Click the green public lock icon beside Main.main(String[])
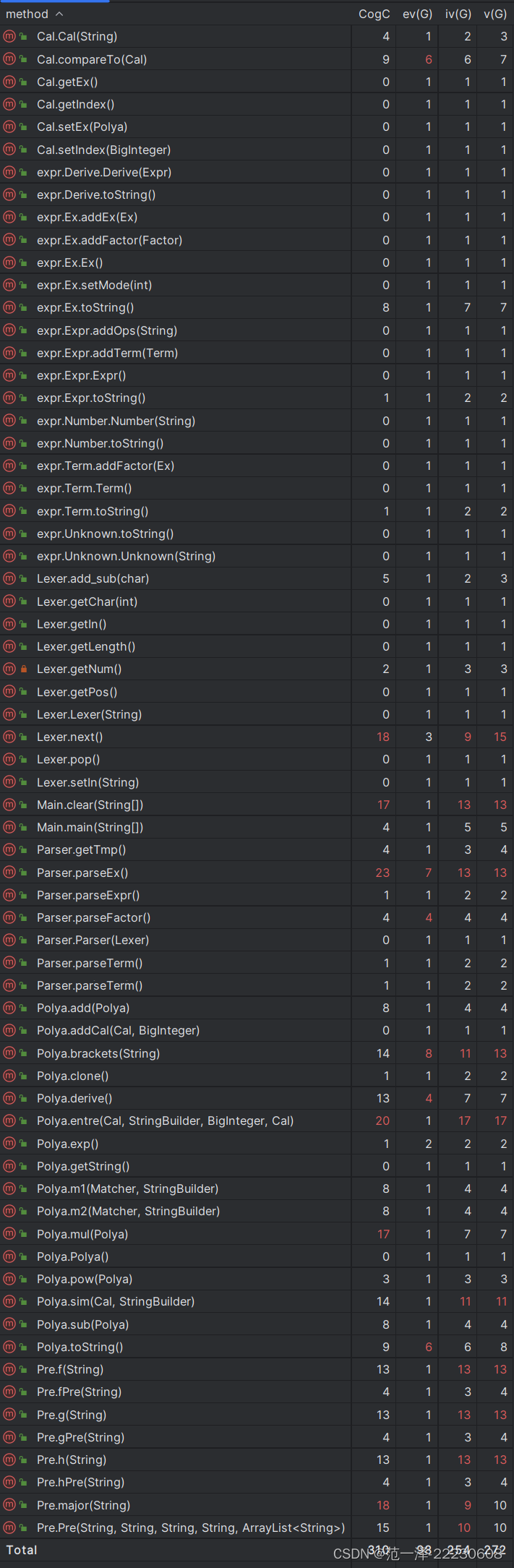 coord(24,827)
